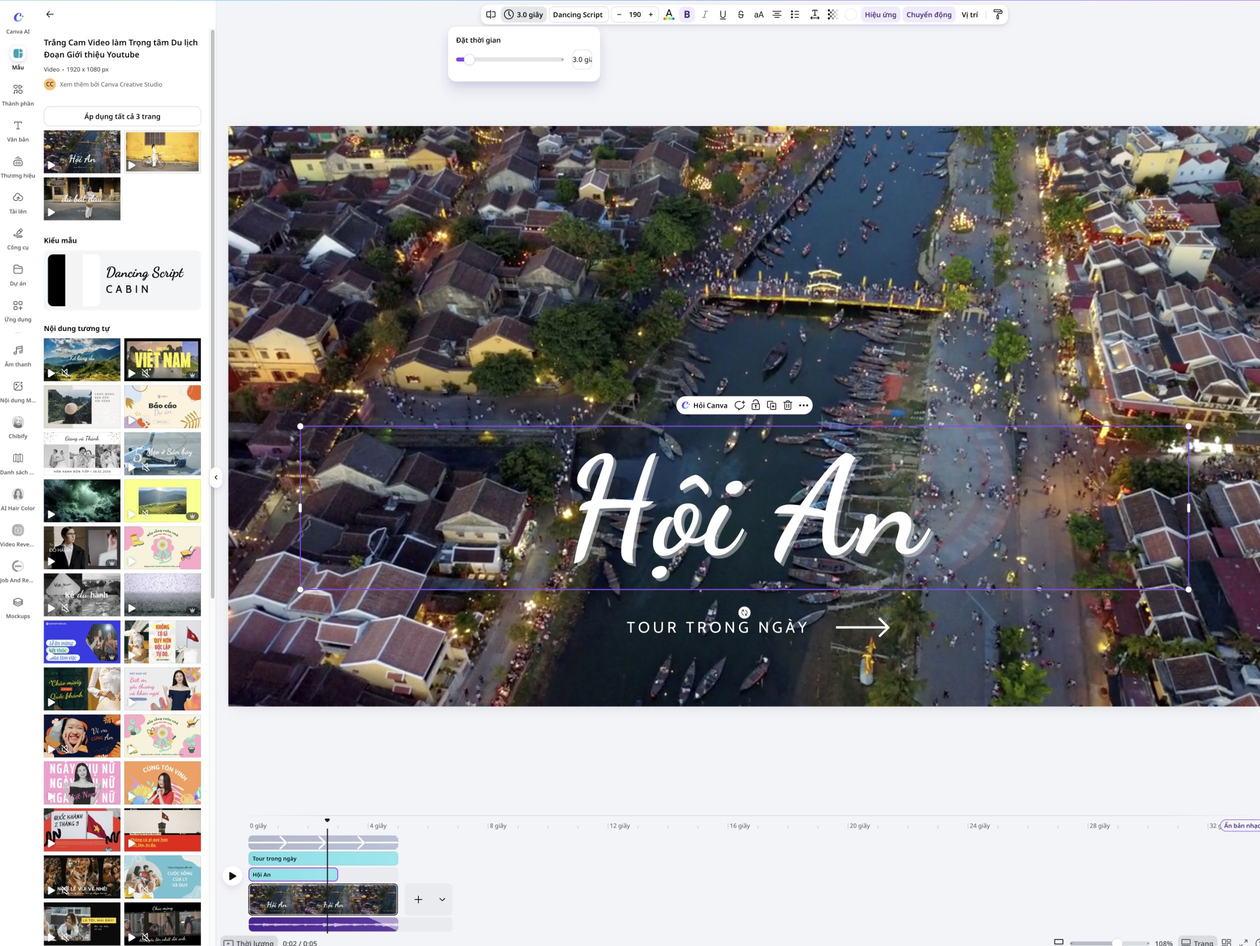Screen dimensions: 1260x946
Task: Decrease the font size with minus
Action: pos(619,15)
